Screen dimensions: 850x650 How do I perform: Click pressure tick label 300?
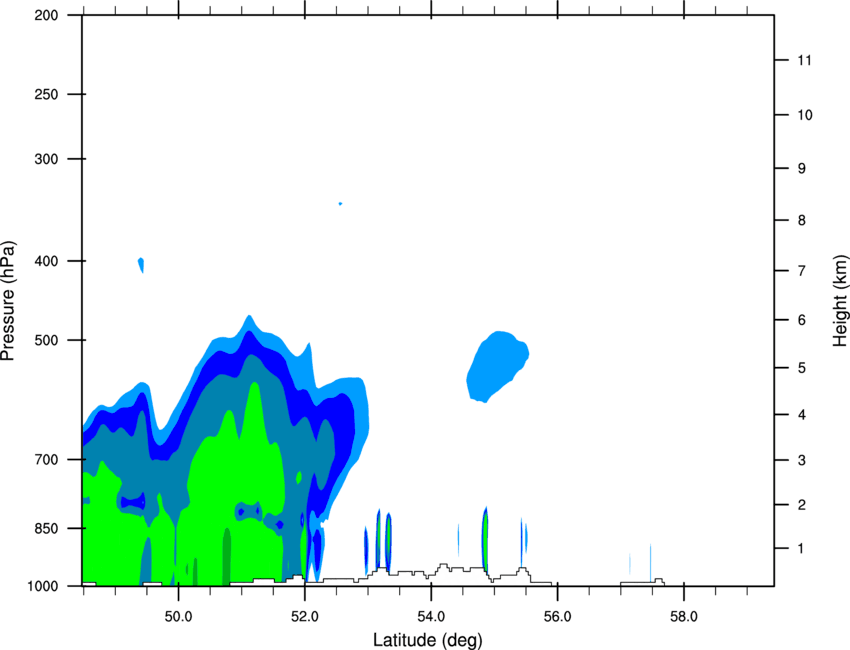46,159
